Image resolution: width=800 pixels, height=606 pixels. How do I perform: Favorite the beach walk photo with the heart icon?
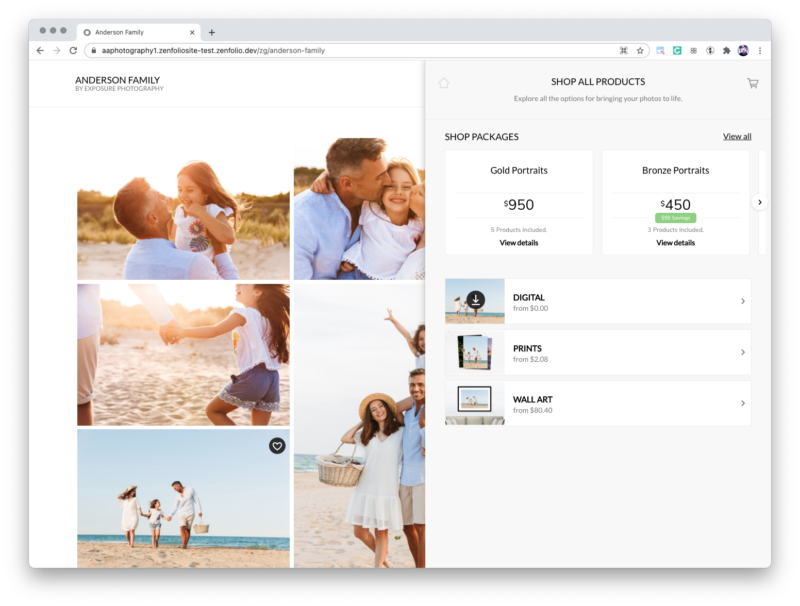pyautogui.click(x=277, y=446)
